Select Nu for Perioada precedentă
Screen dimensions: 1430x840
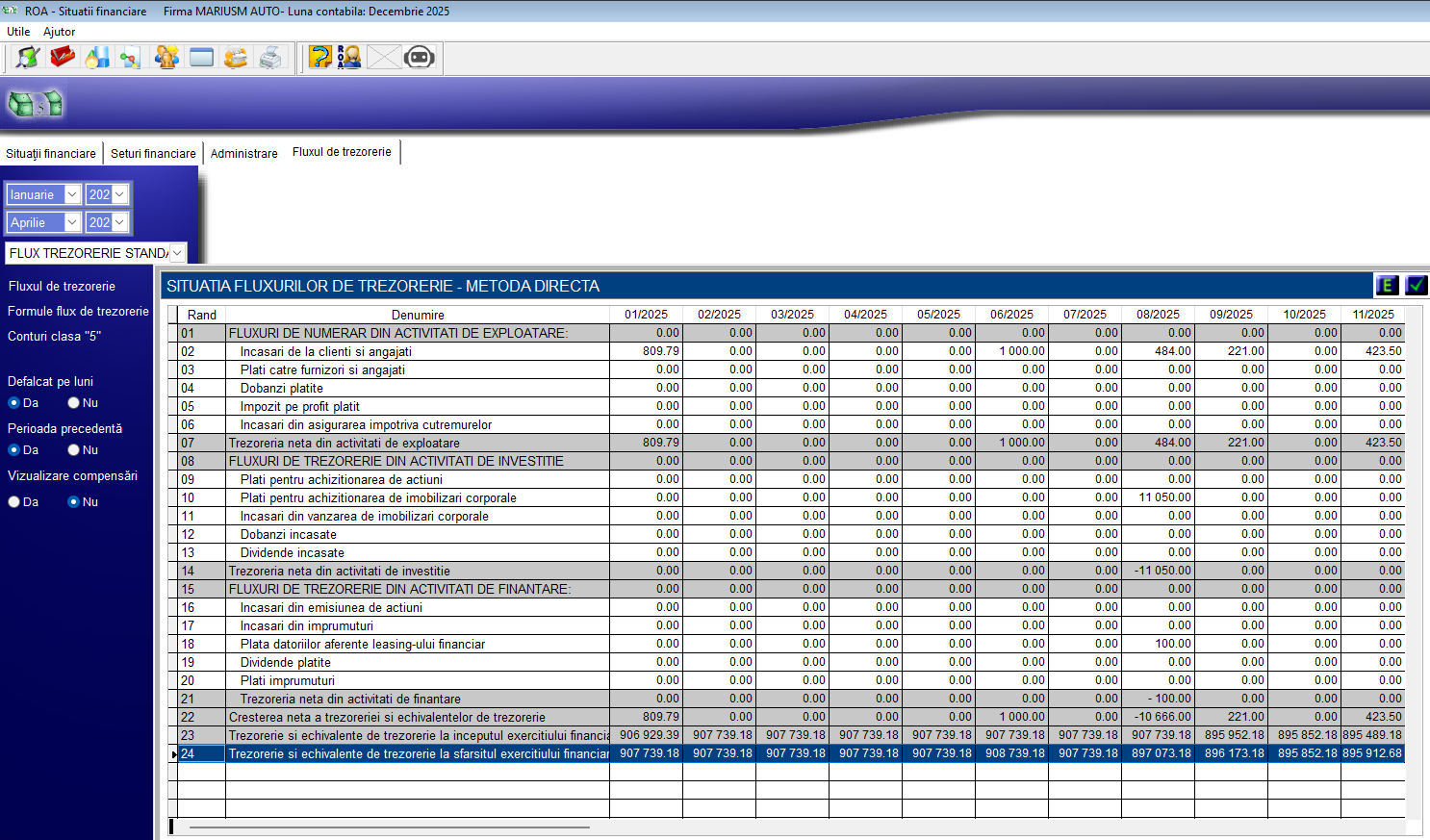coord(73,450)
